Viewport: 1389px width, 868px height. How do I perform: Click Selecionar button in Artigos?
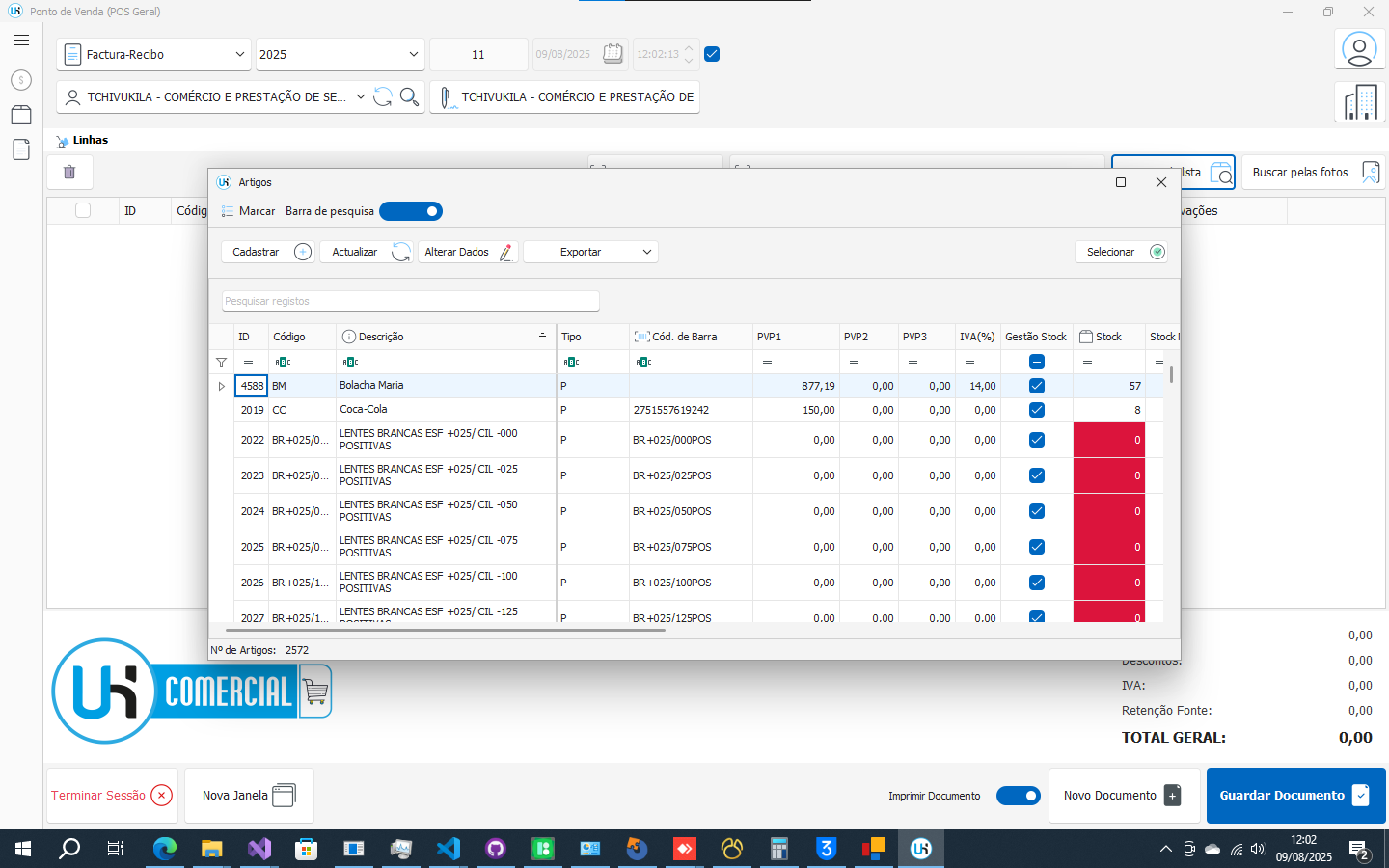tap(1123, 252)
